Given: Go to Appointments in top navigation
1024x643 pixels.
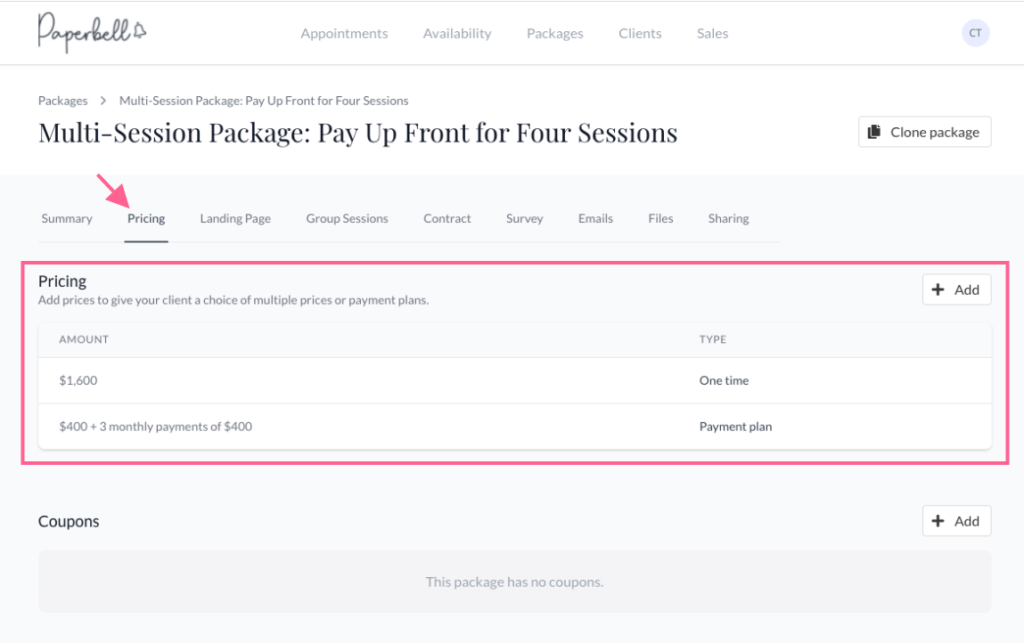Looking at the screenshot, I should 344,33.
